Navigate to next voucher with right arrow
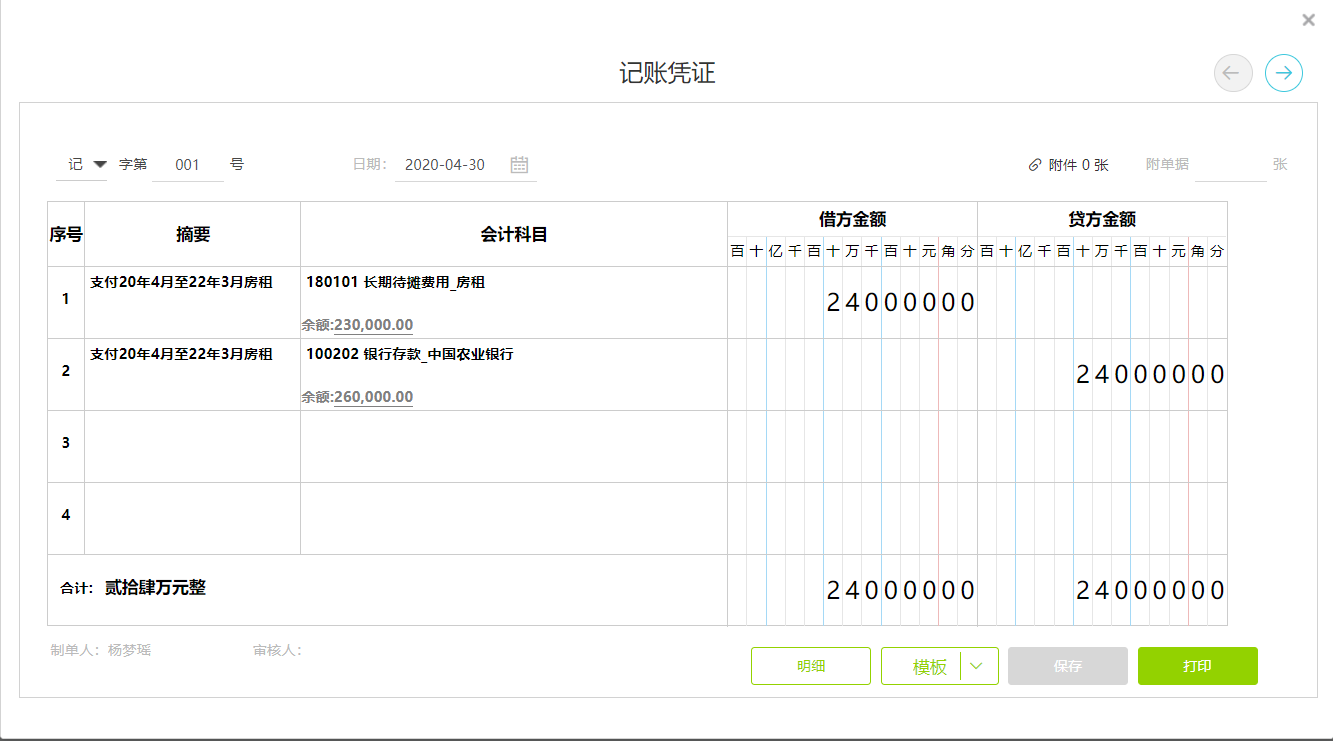Viewport: 1333px width, 741px height. tap(1283, 72)
